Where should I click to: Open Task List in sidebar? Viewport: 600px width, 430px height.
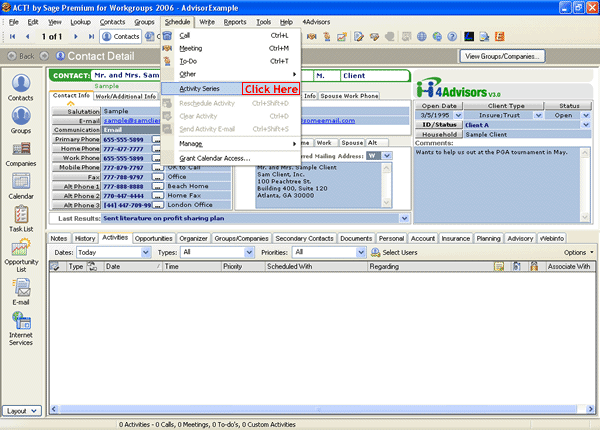[x=21, y=219]
